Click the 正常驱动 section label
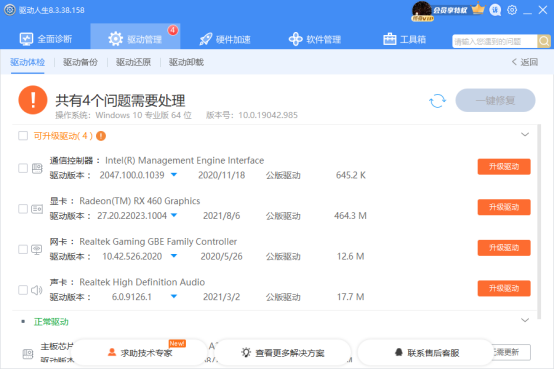Image resolution: width=554 pixels, height=369 pixels. click(x=51, y=322)
